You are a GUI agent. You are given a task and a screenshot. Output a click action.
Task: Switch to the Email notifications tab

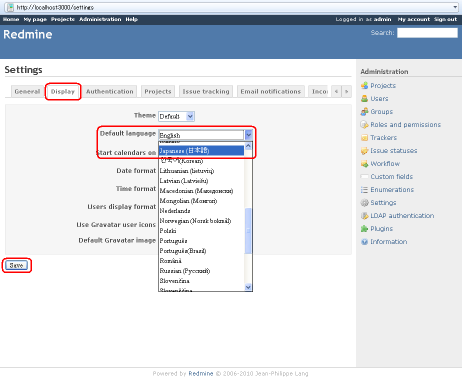point(271,91)
